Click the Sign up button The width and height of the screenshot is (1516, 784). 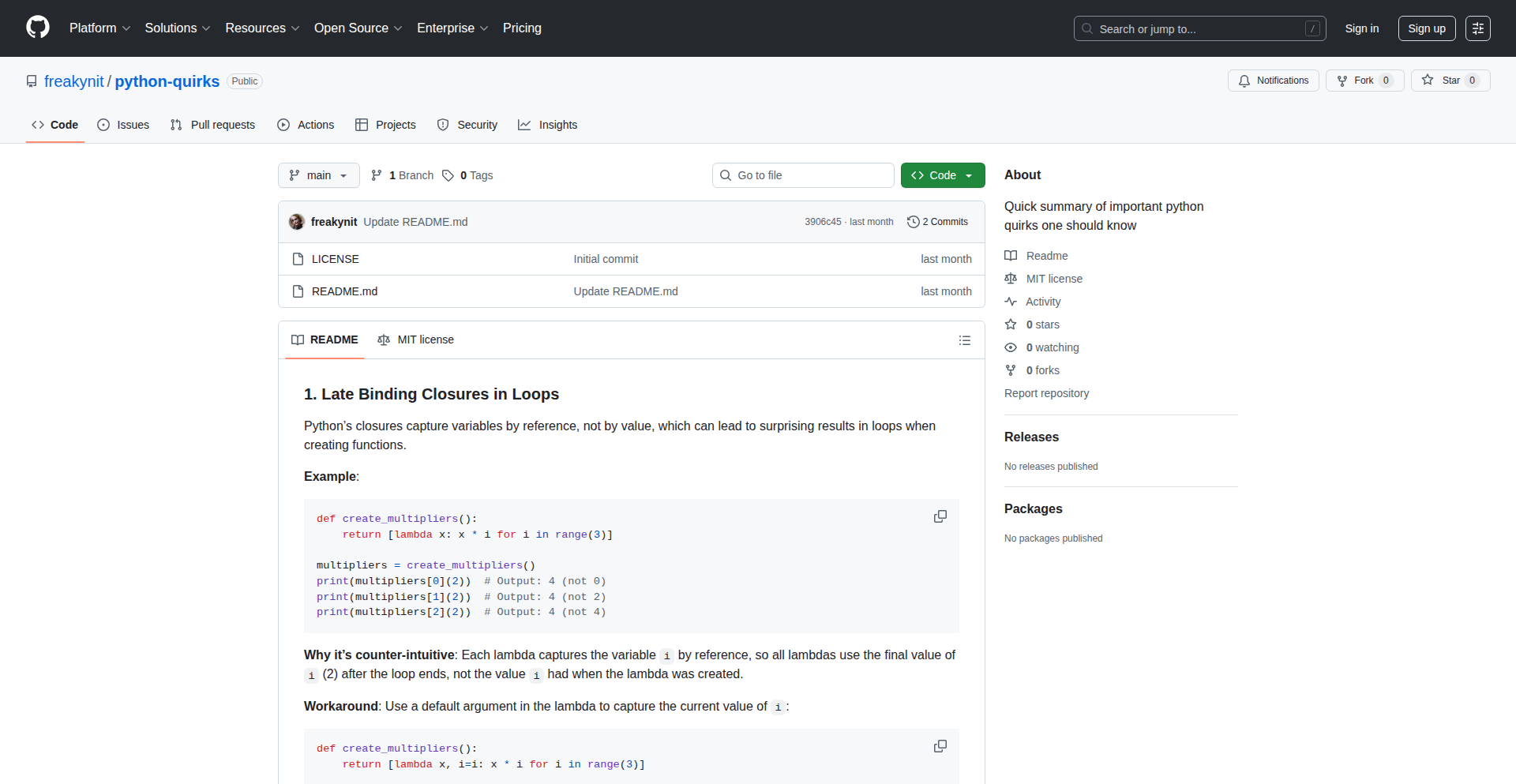click(1426, 28)
